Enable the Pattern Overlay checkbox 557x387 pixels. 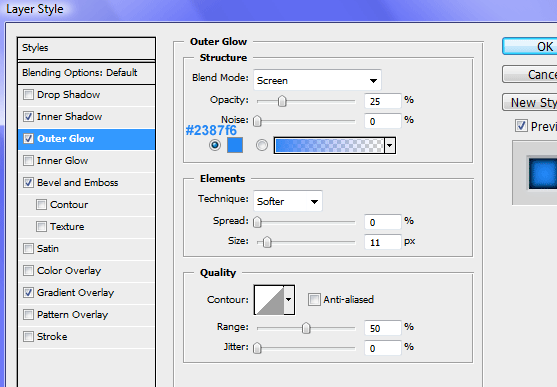pos(28,315)
